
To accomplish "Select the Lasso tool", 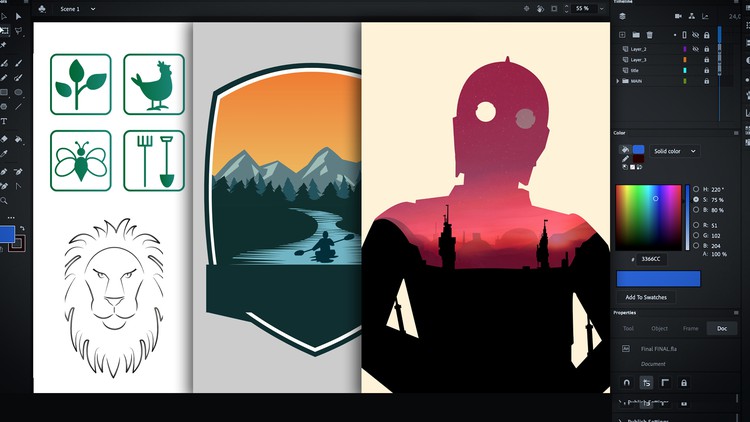I will click(18, 31).
